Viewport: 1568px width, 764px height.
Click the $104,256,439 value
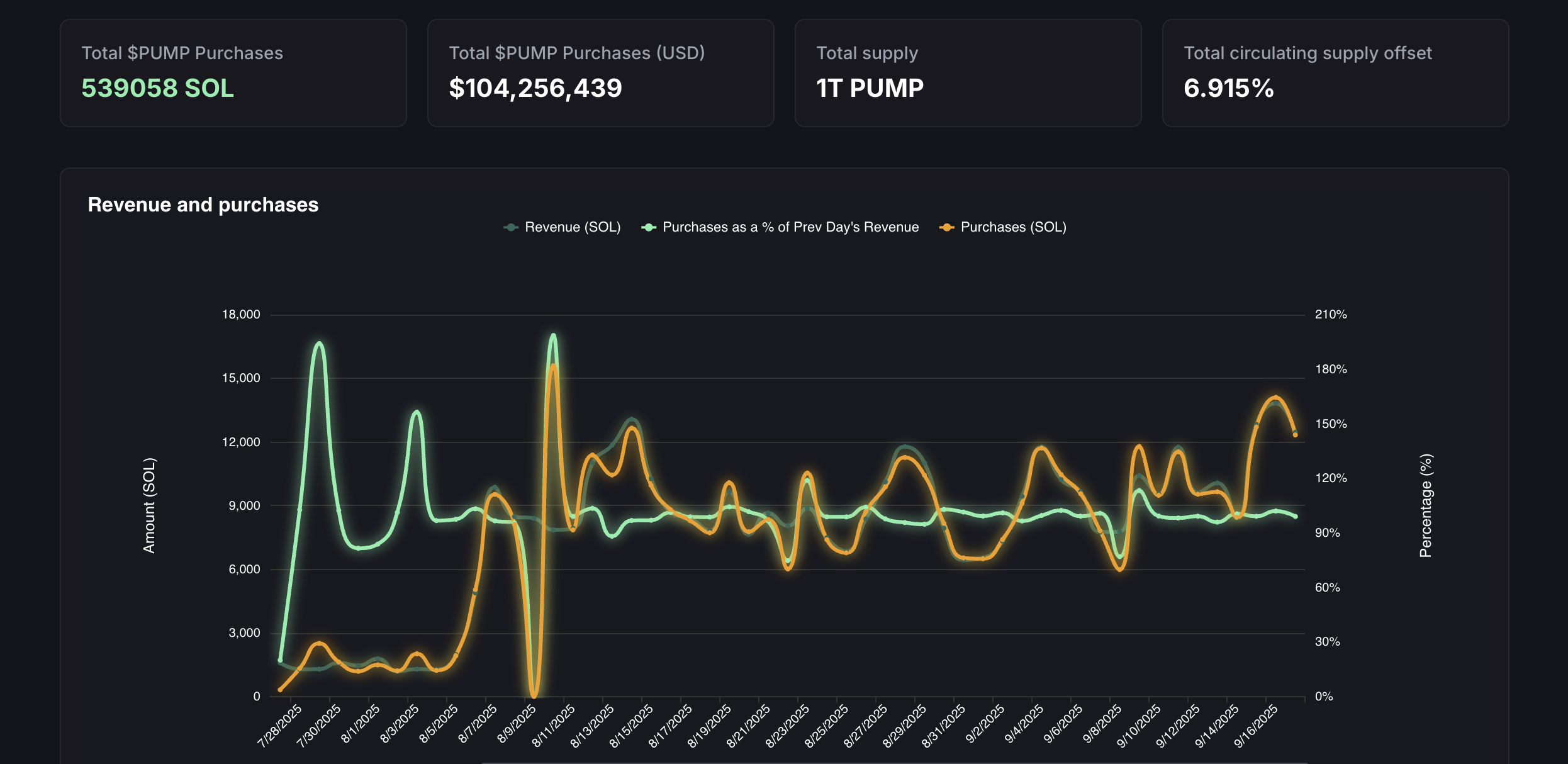point(535,89)
